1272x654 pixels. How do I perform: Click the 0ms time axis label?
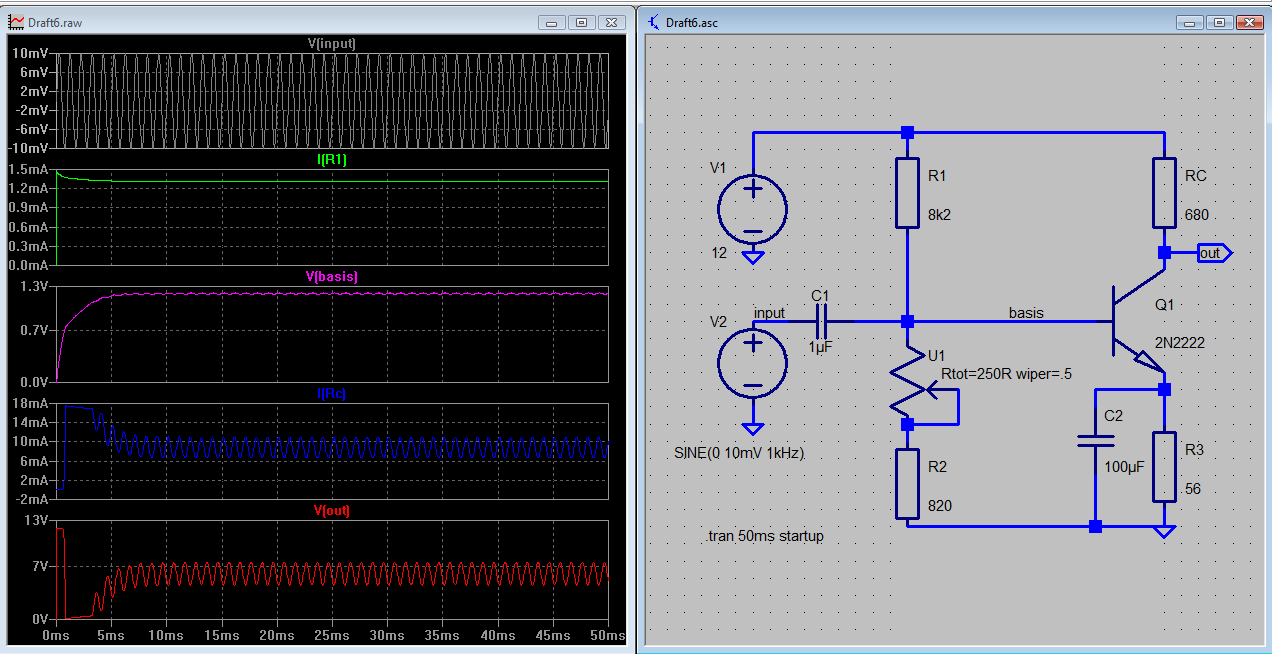click(56, 636)
